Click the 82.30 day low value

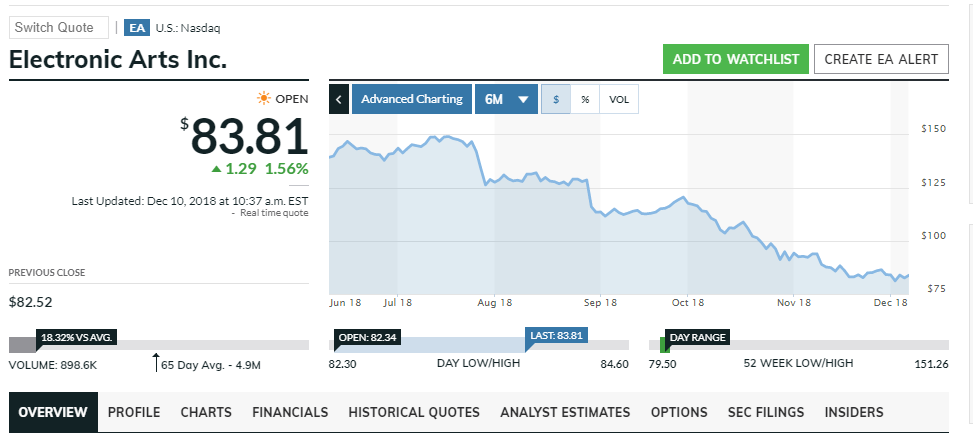click(343, 364)
